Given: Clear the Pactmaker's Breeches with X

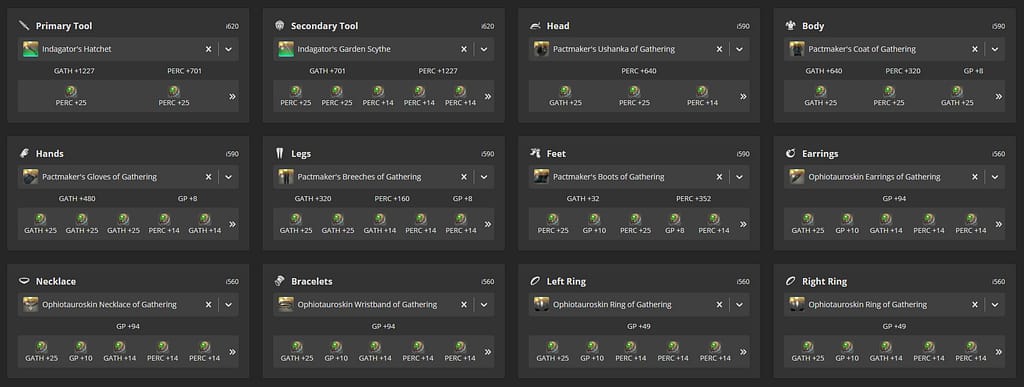Looking at the screenshot, I should (x=464, y=177).
